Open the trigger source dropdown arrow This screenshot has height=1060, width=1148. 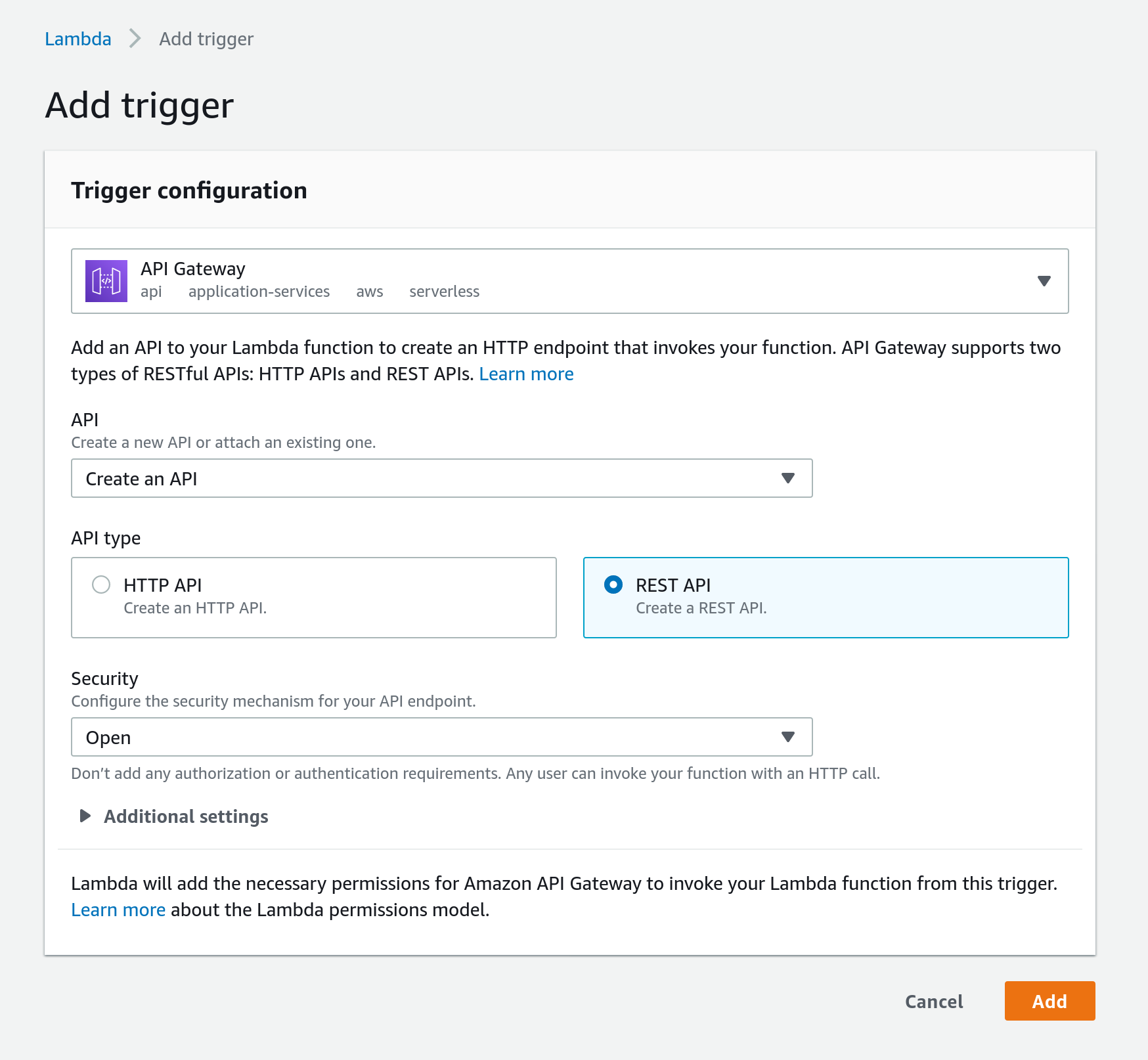[1044, 281]
